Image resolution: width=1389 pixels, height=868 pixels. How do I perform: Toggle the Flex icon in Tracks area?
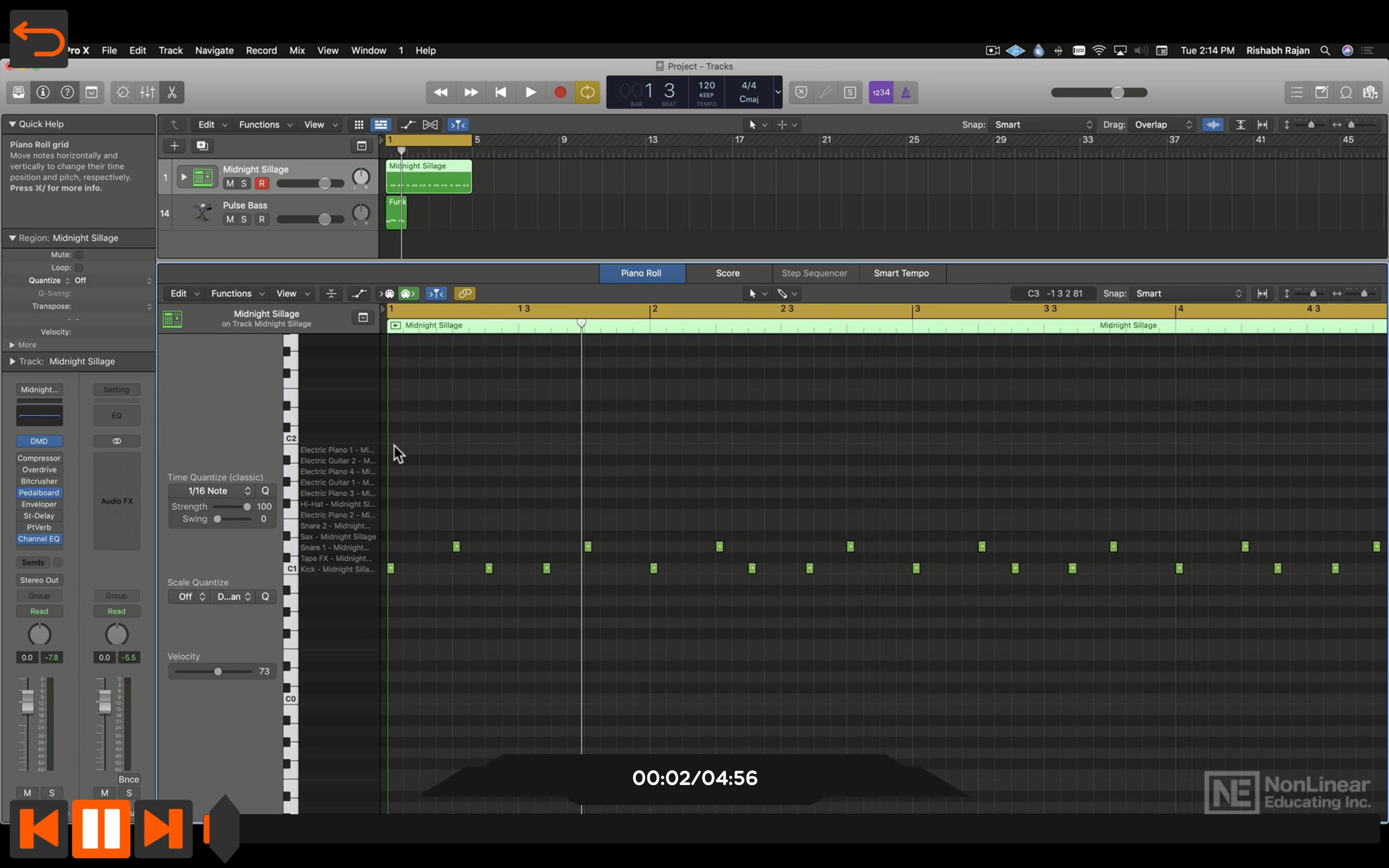point(430,125)
